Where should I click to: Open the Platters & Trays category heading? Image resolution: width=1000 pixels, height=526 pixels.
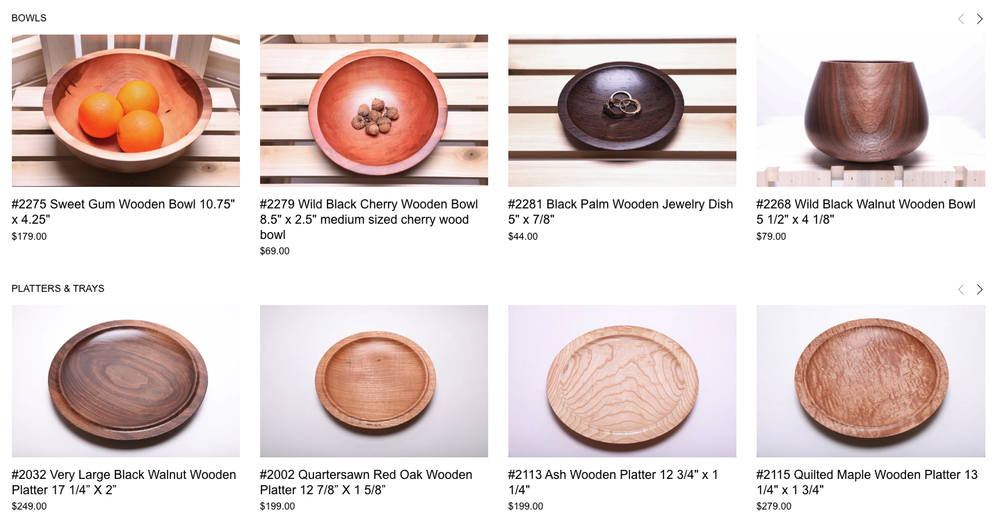[58, 289]
